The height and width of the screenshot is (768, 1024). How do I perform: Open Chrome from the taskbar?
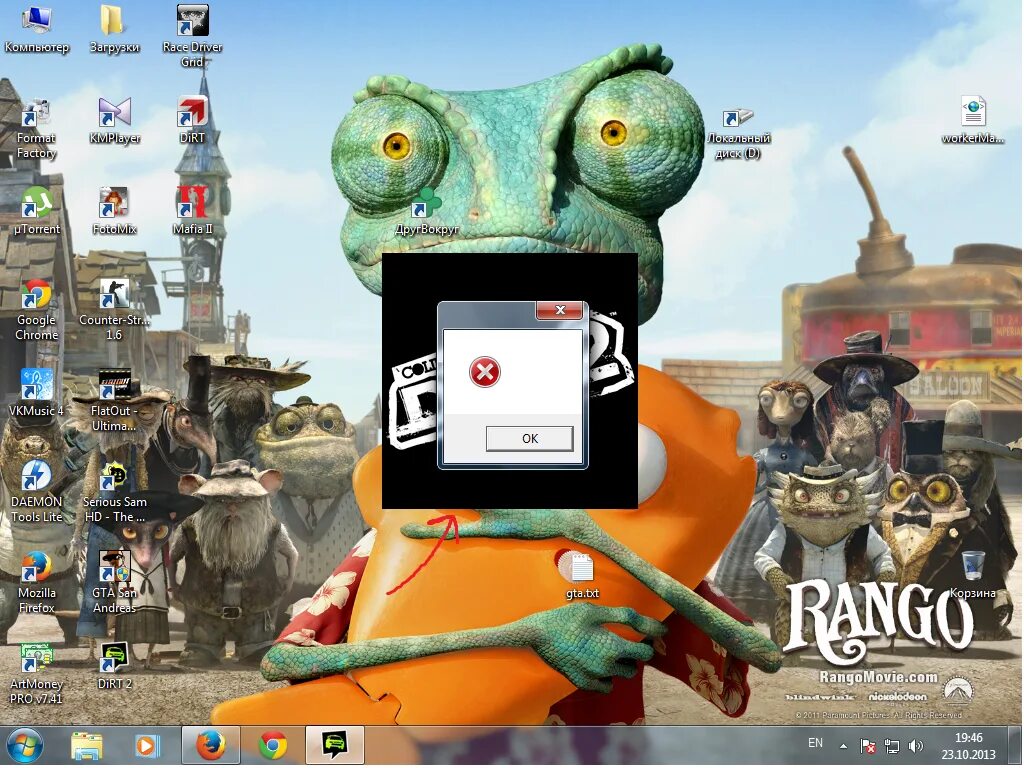272,745
